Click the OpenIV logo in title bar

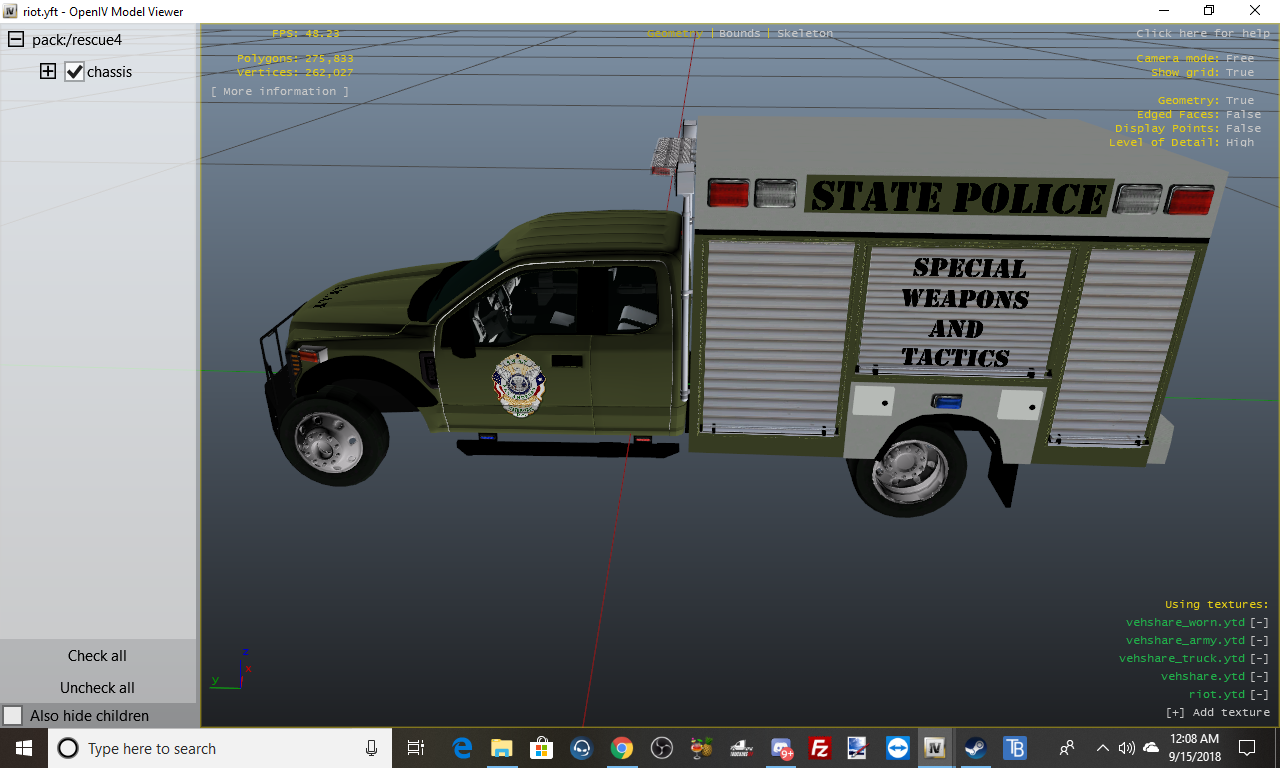pyautogui.click(x=11, y=11)
